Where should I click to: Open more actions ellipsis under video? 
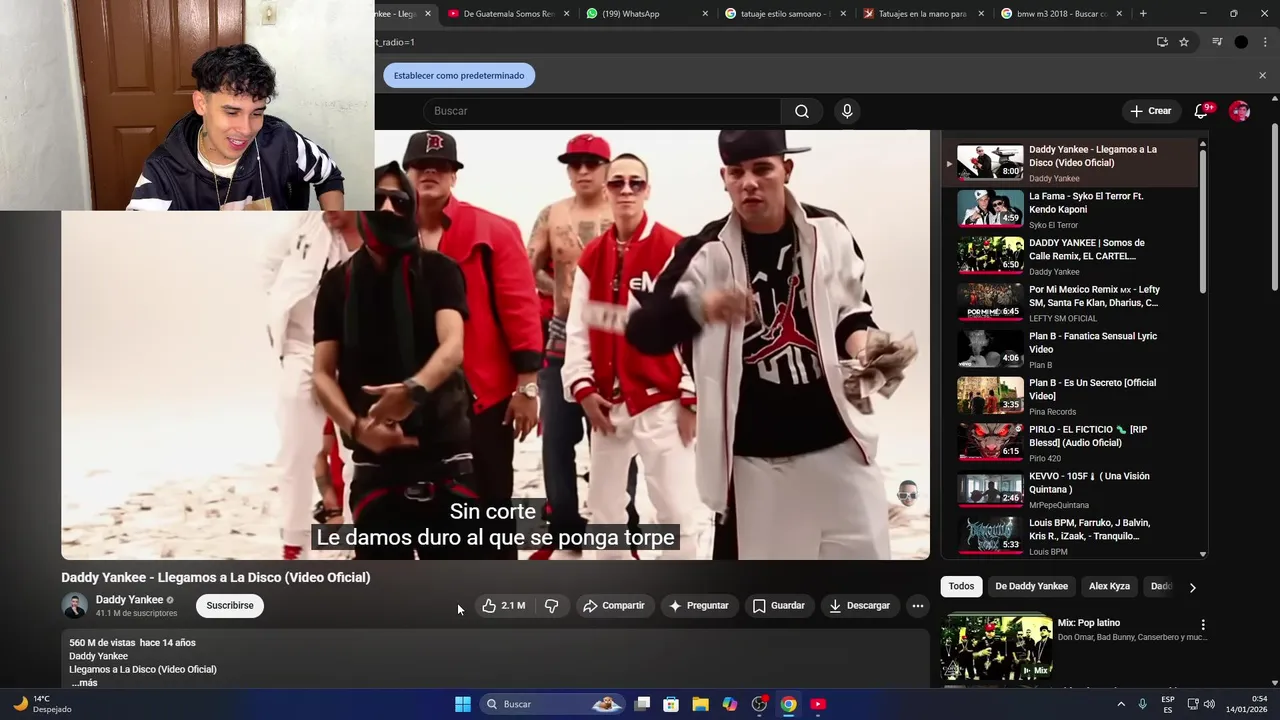(x=917, y=605)
